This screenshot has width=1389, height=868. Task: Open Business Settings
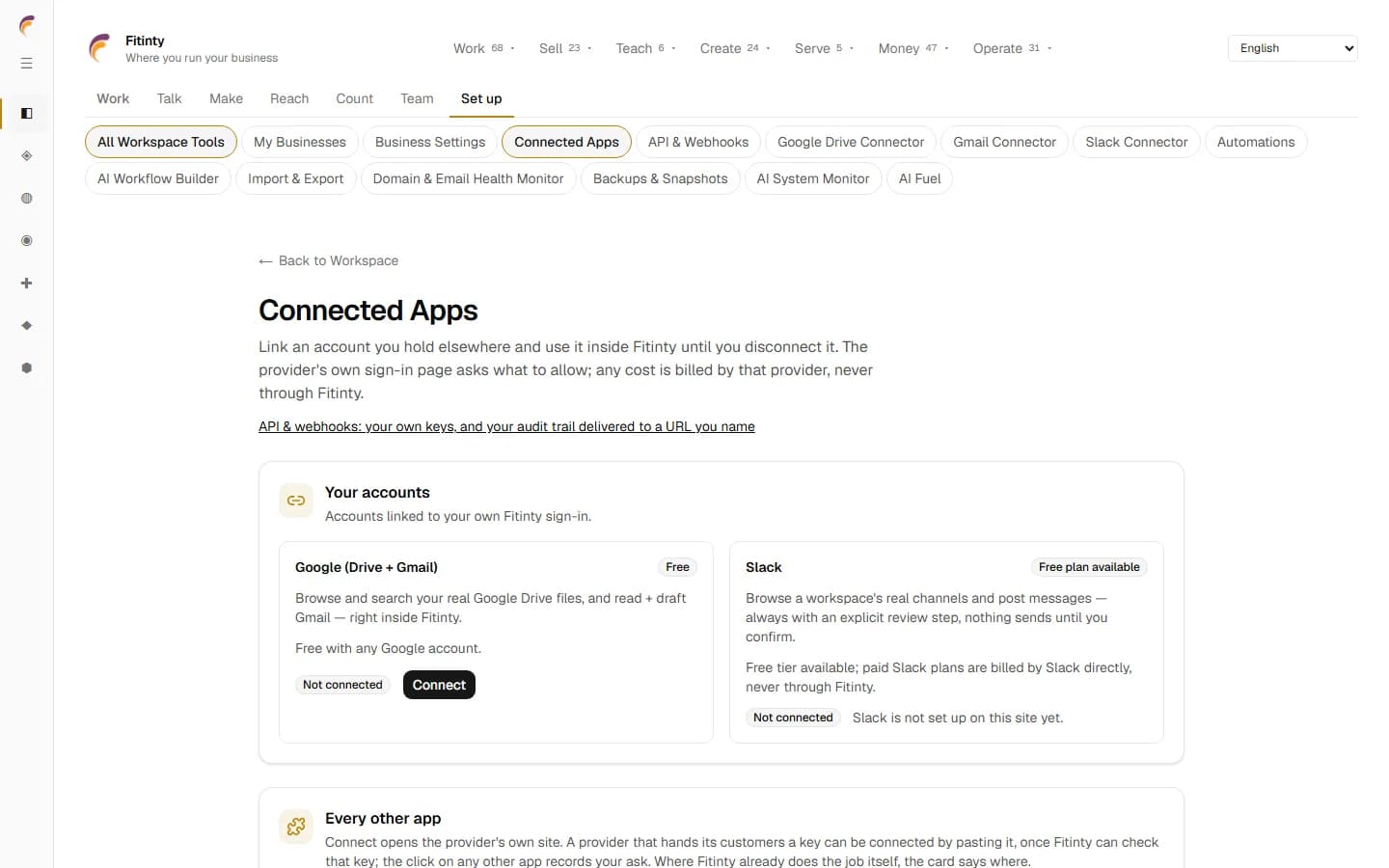(430, 142)
